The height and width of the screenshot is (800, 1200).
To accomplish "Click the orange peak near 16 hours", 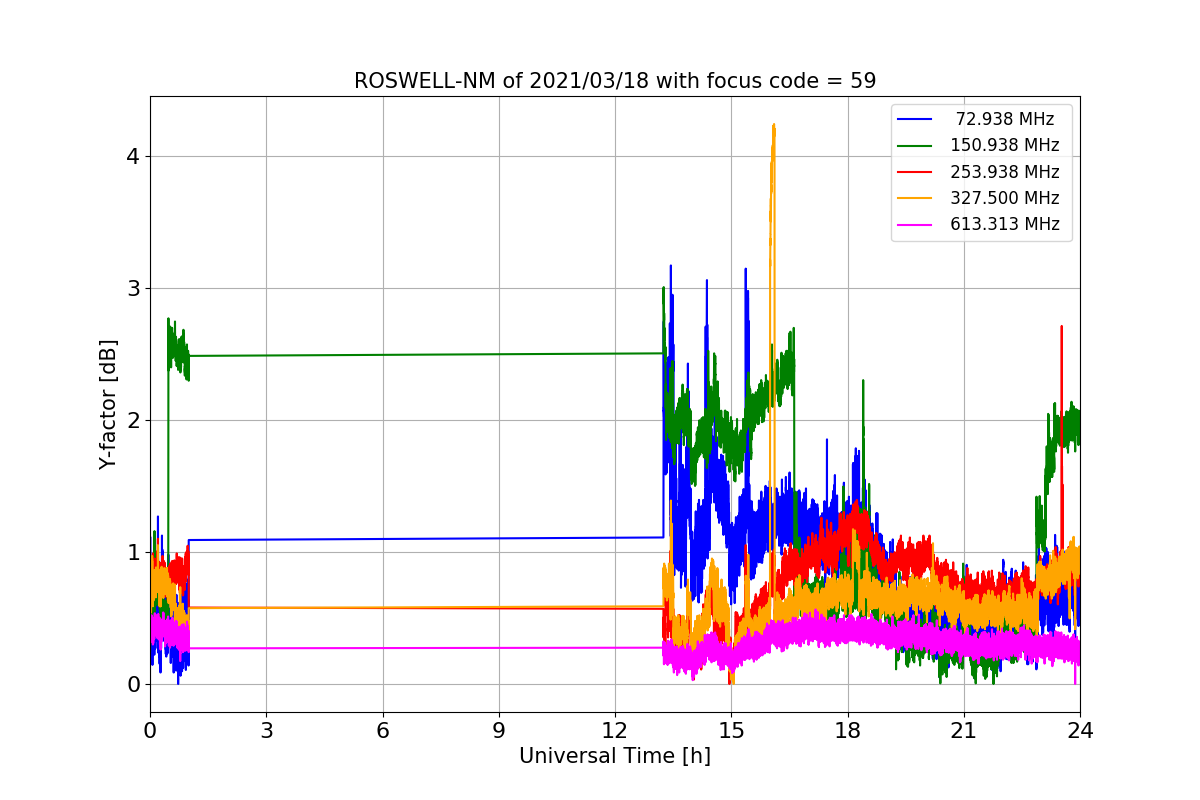I will (773, 127).
